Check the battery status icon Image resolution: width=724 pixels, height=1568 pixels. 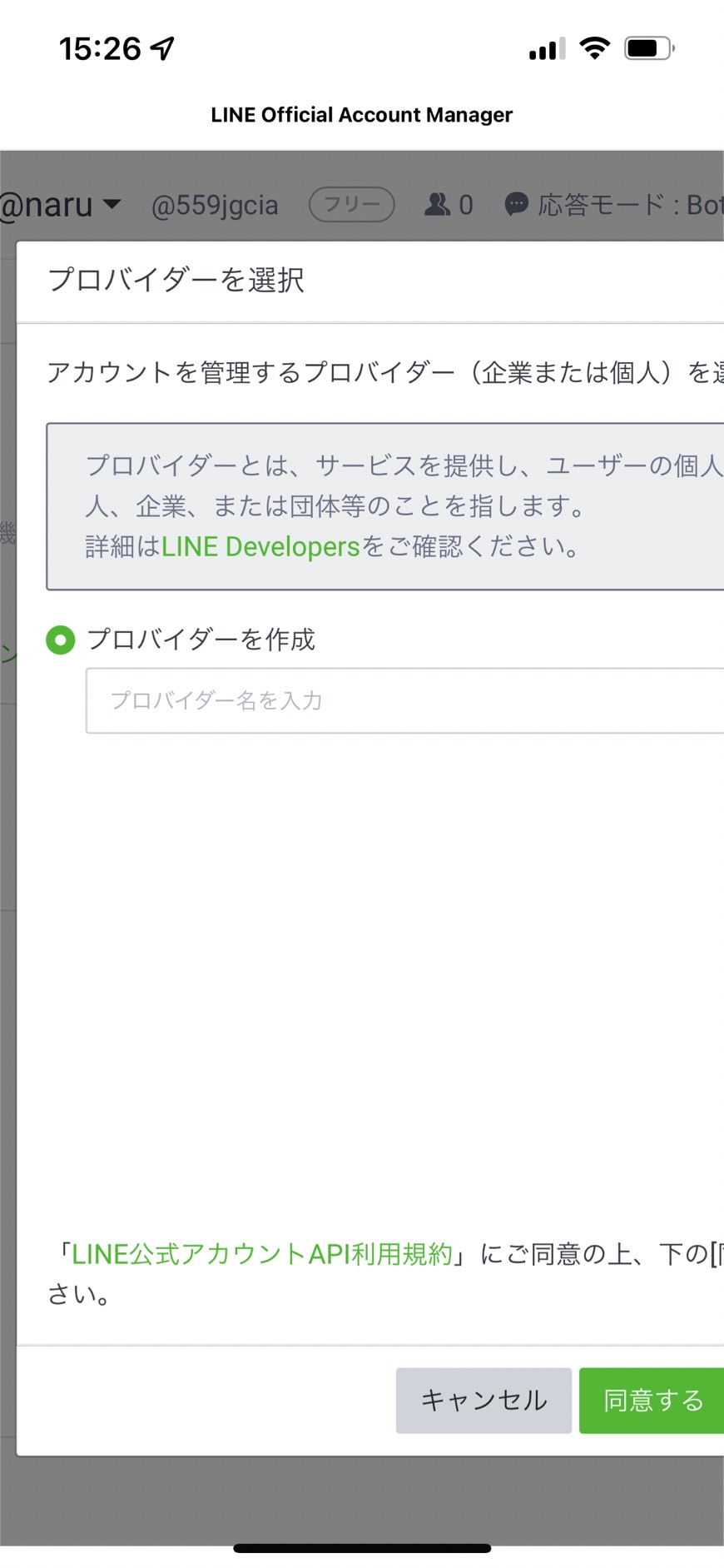tap(649, 48)
